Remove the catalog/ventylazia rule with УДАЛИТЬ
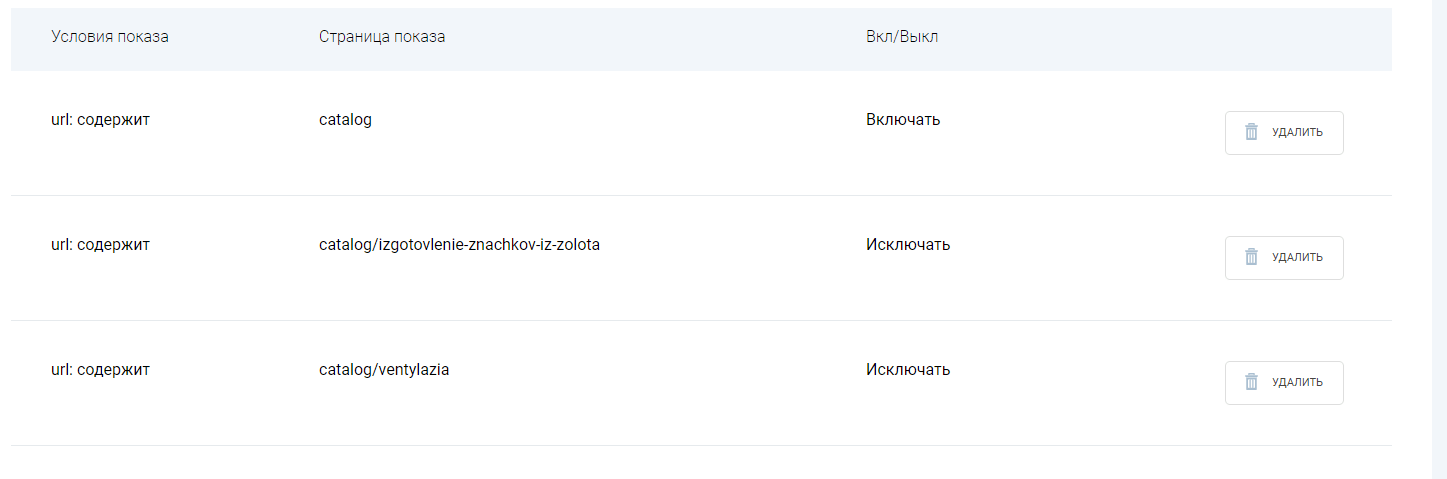Screen dimensions: 1447x479 click(1284, 382)
